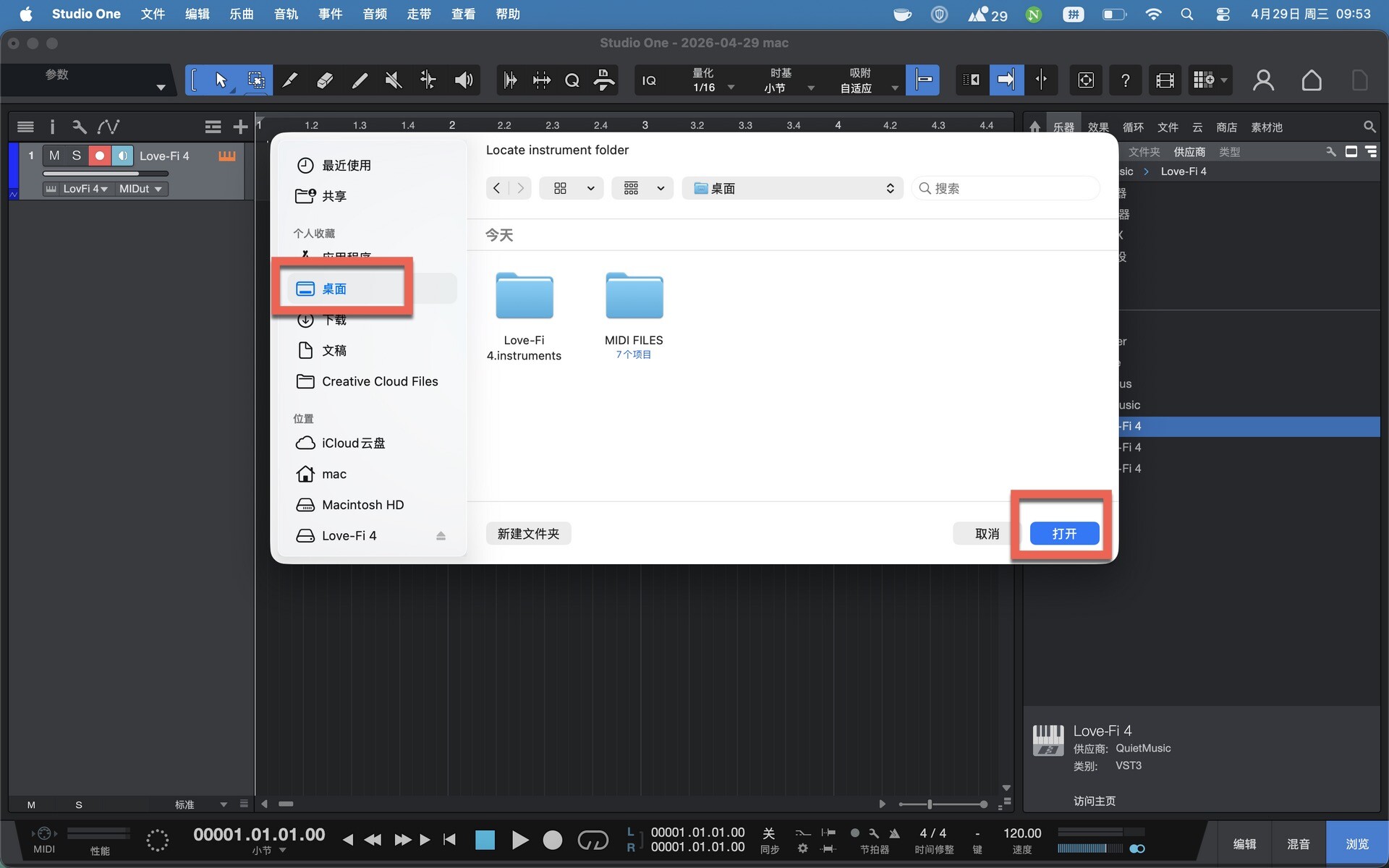The width and height of the screenshot is (1389, 868).
Task: Solo the Love-Fi 4 track
Action: point(76,156)
